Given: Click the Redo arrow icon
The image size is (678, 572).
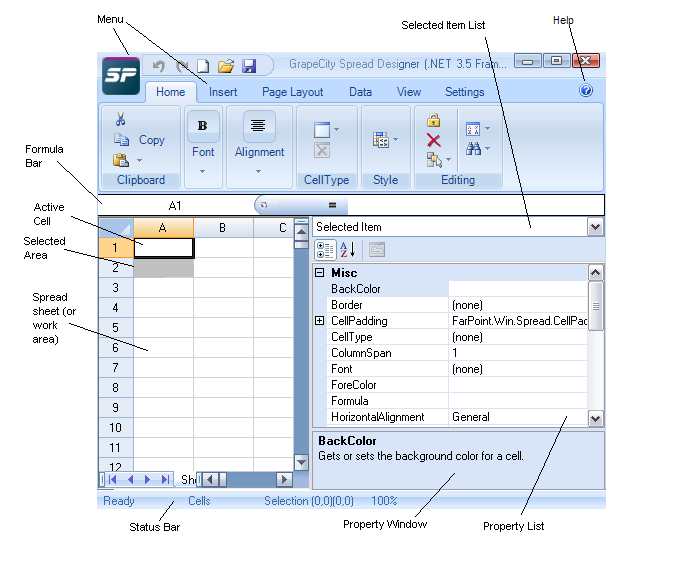Looking at the screenshot, I should 182,66.
